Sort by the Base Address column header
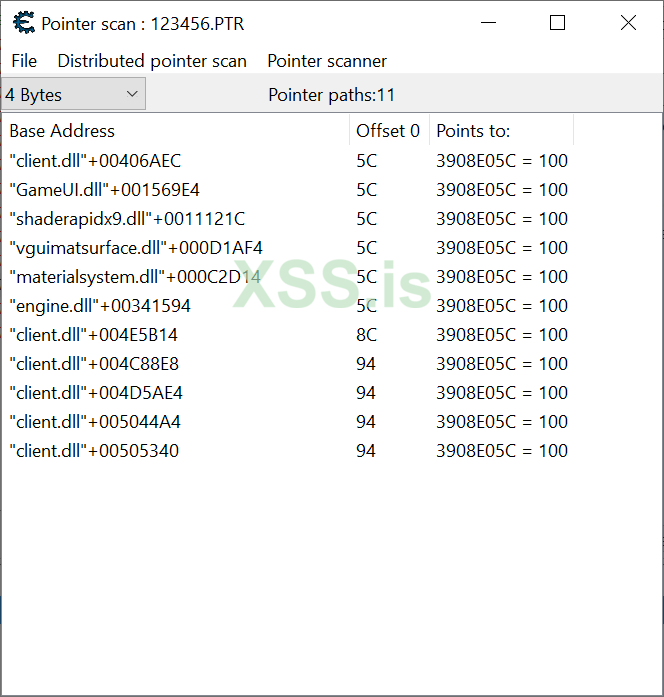The height and width of the screenshot is (697, 664). [x=62, y=131]
